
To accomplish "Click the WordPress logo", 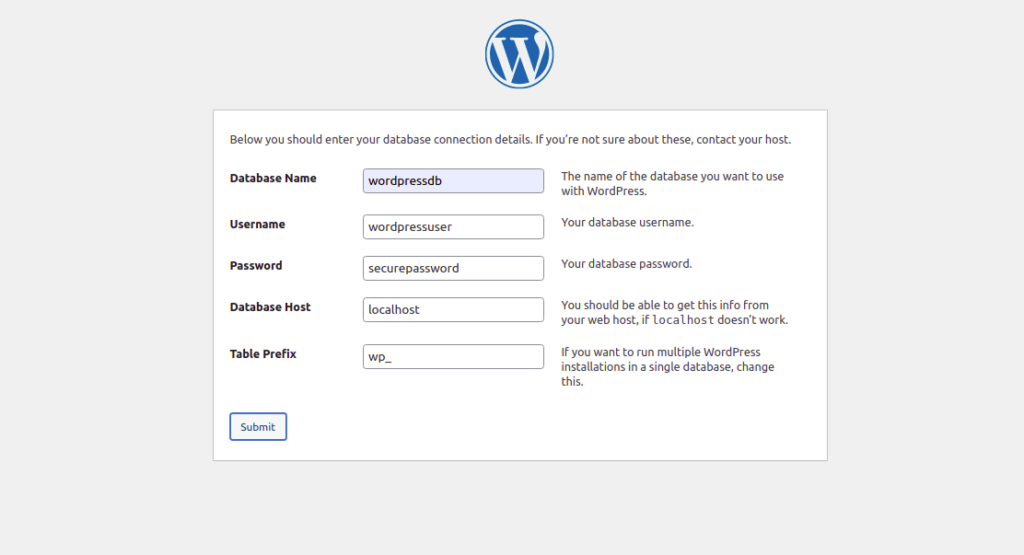I will tap(519, 54).
